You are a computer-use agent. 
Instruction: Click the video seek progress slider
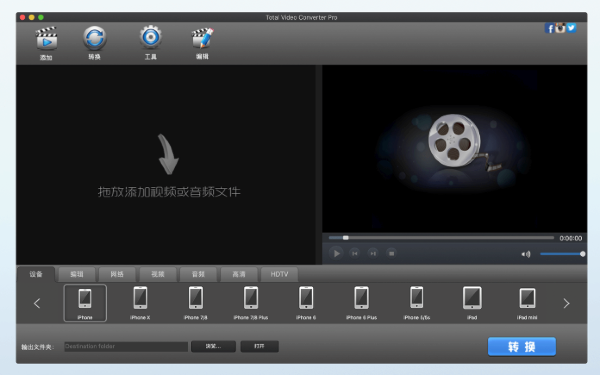pos(441,238)
